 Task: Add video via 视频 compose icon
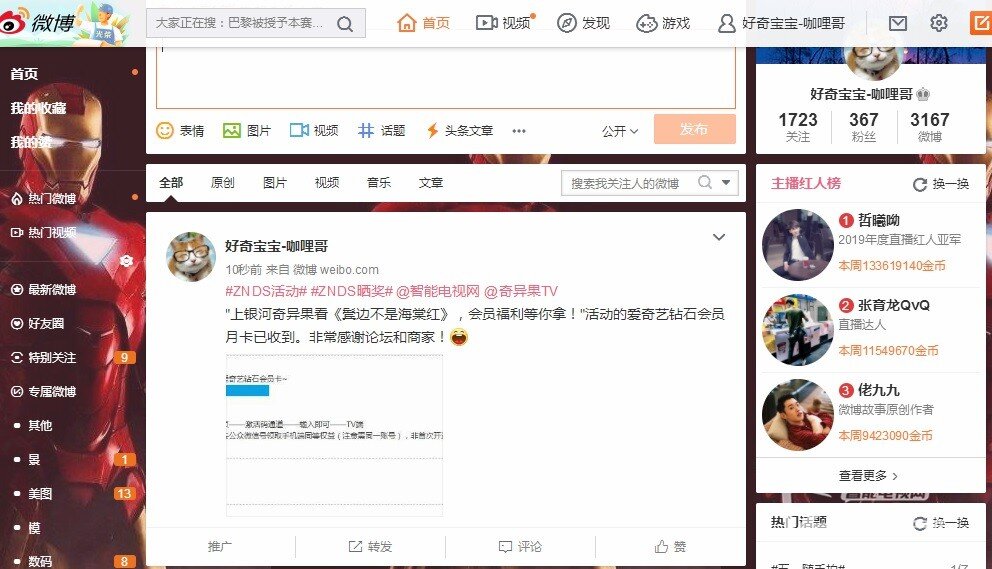coord(314,130)
